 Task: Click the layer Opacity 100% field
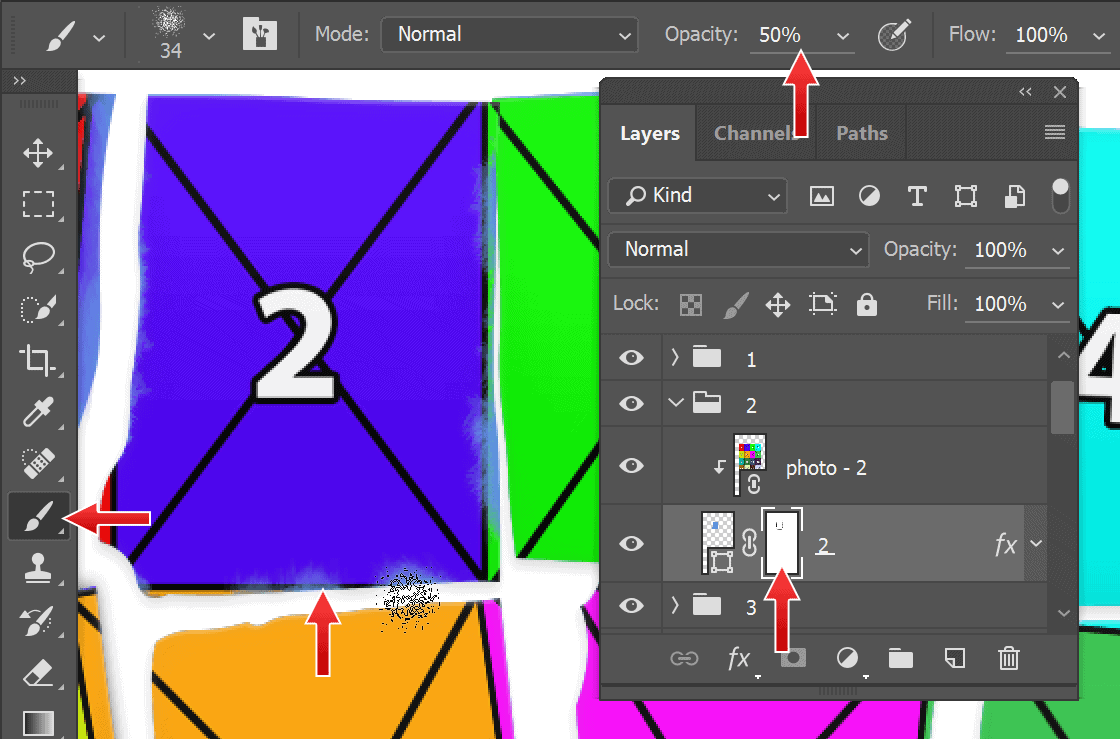point(1000,249)
